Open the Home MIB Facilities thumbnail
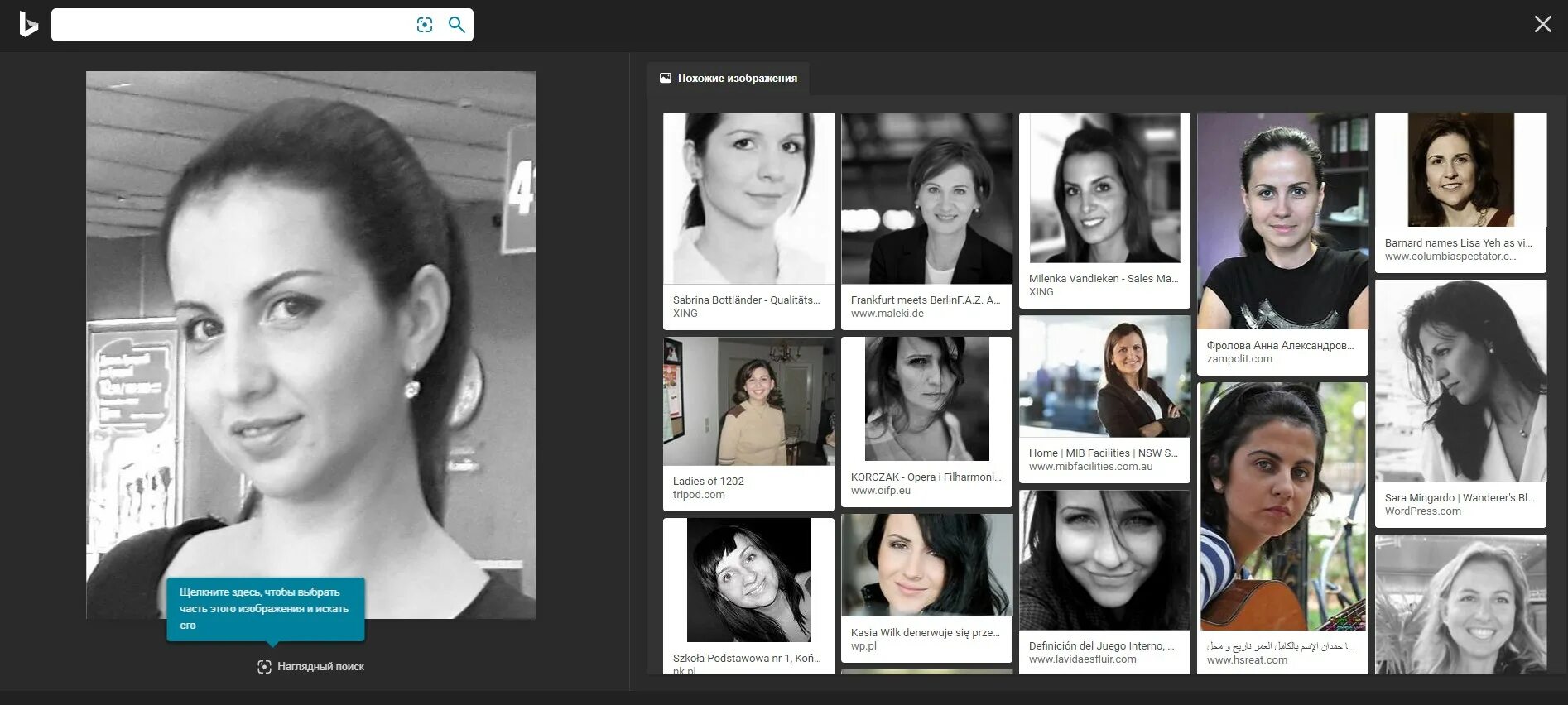This screenshot has width=1568, height=705. [1104, 376]
